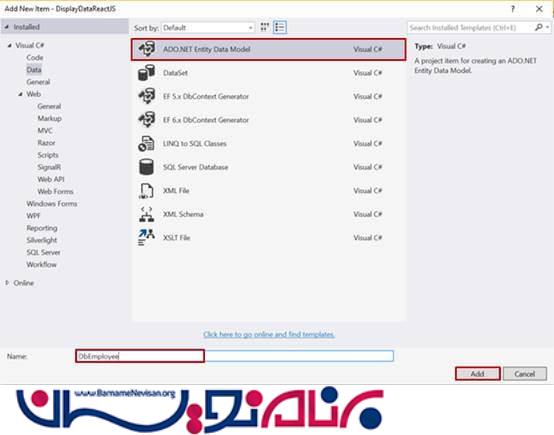554x435 pixels.
Task: Select the Web Forms category
Action: pyautogui.click(x=55, y=192)
